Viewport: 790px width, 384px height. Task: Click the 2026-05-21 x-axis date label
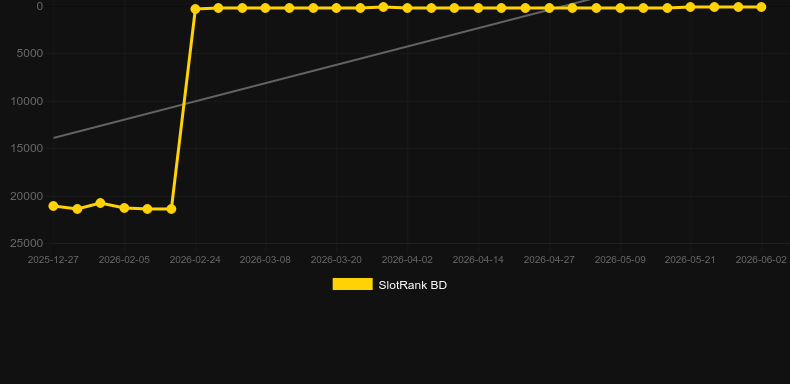pyautogui.click(x=690, y=260)
